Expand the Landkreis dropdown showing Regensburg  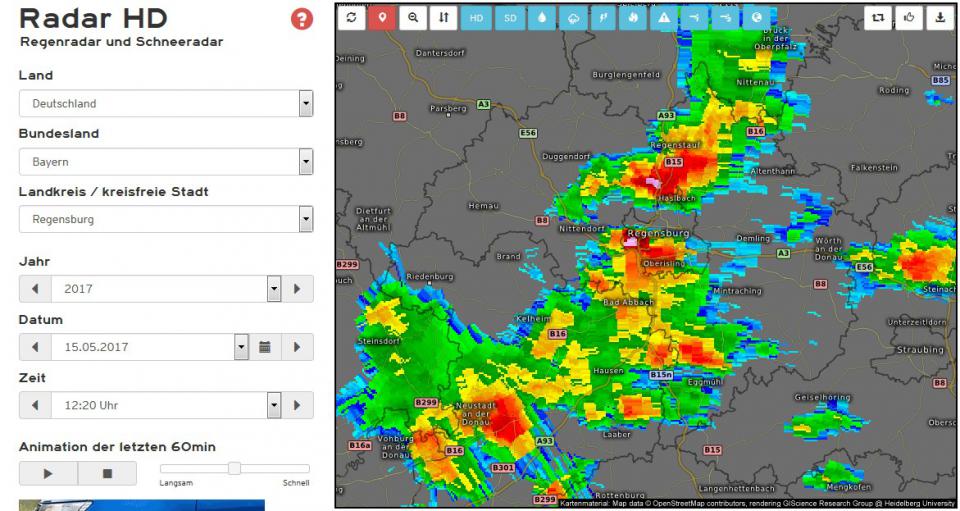point(306,219)
